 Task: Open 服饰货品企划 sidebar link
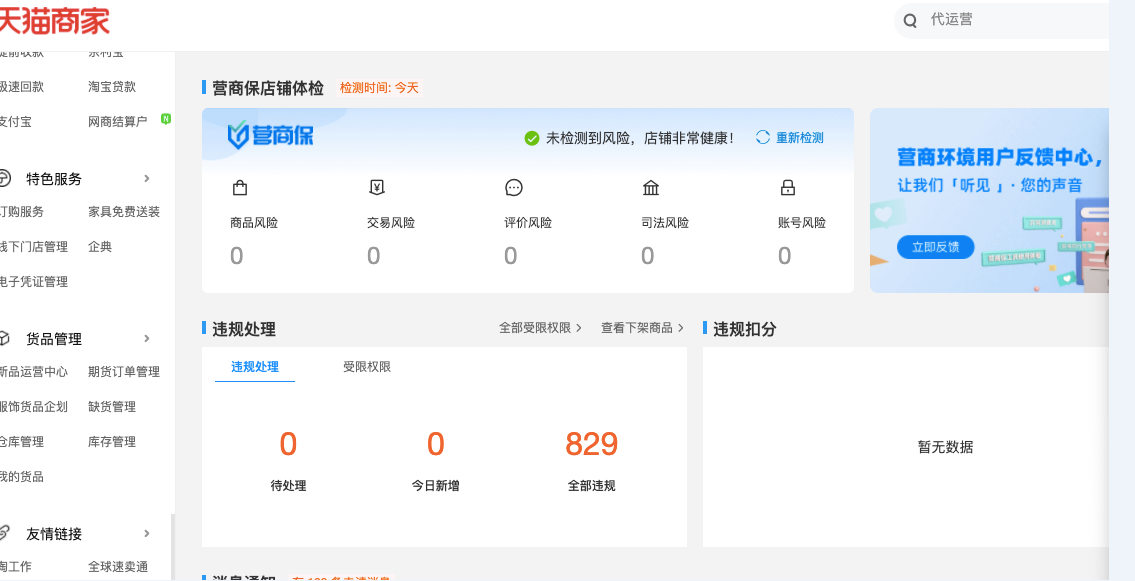click(x=34, y=407)
